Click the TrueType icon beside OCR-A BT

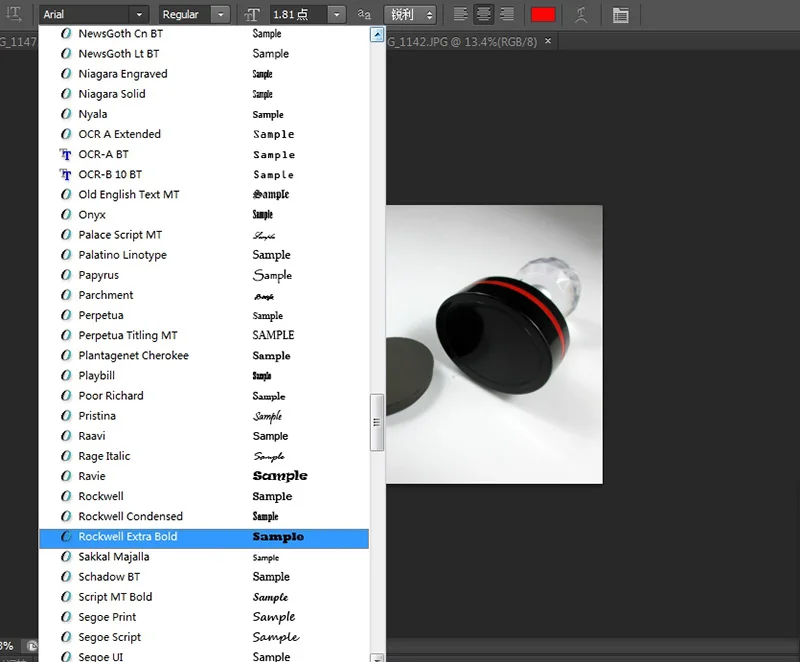(66, 155)
